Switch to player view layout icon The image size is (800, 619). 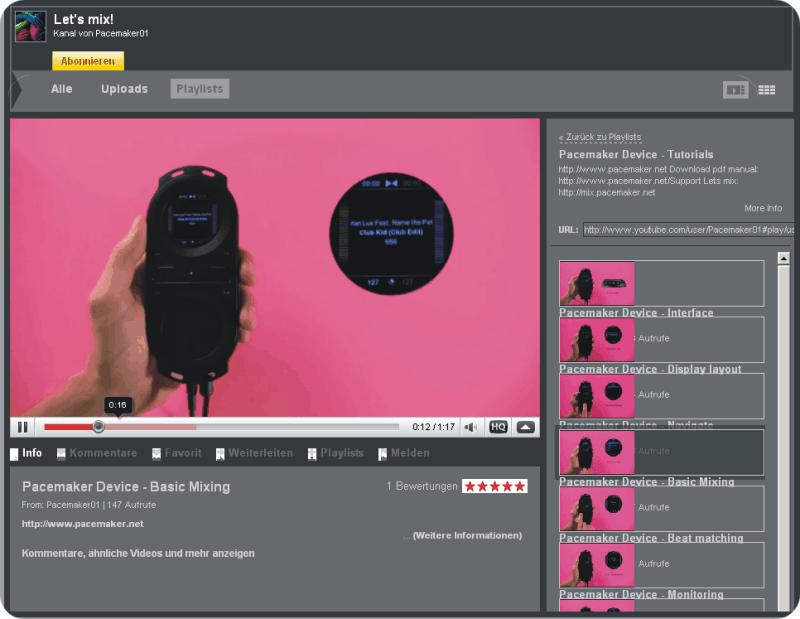coord(735,90)
